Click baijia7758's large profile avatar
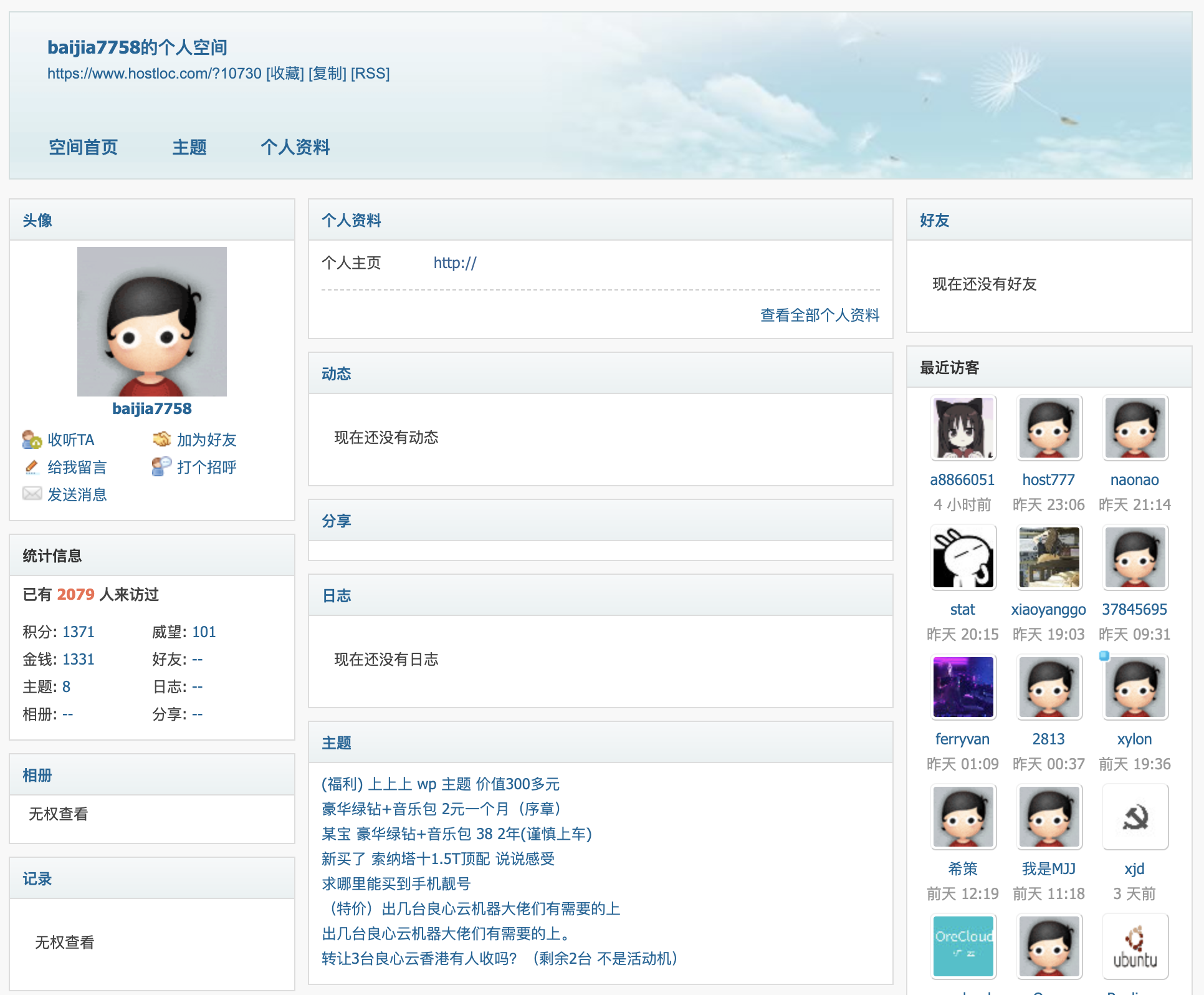This screenshot has height=995, width=1204. 152,322
